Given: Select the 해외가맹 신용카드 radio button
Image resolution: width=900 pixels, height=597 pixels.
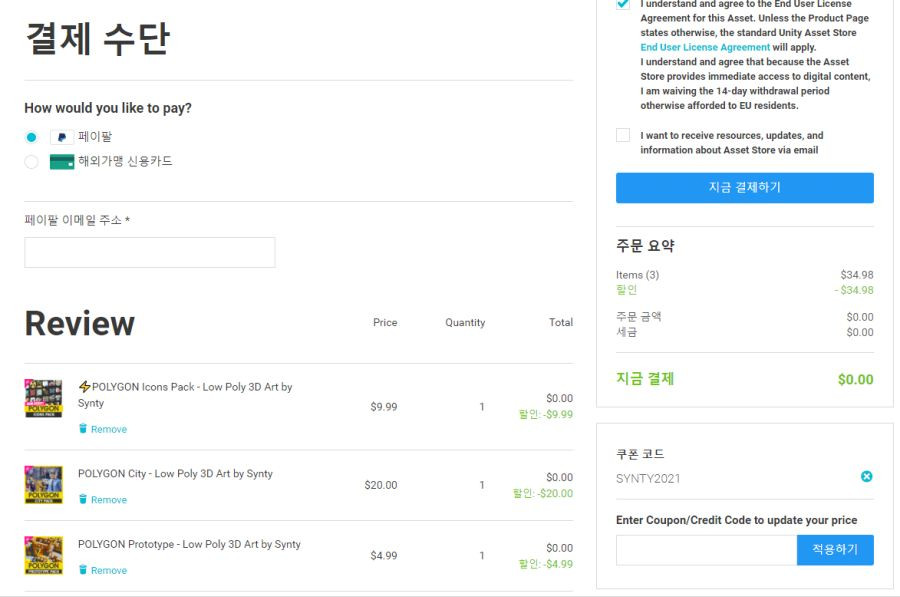Looking at the screenshot, I should (x=32, y=162).
